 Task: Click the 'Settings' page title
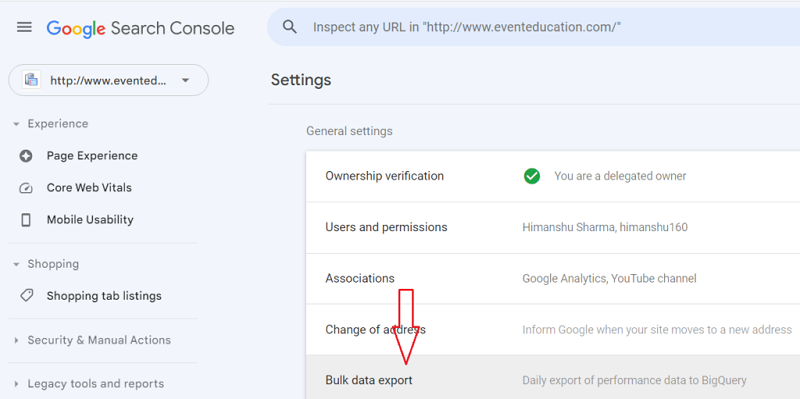pyautogui.click(x=301, y=80)
